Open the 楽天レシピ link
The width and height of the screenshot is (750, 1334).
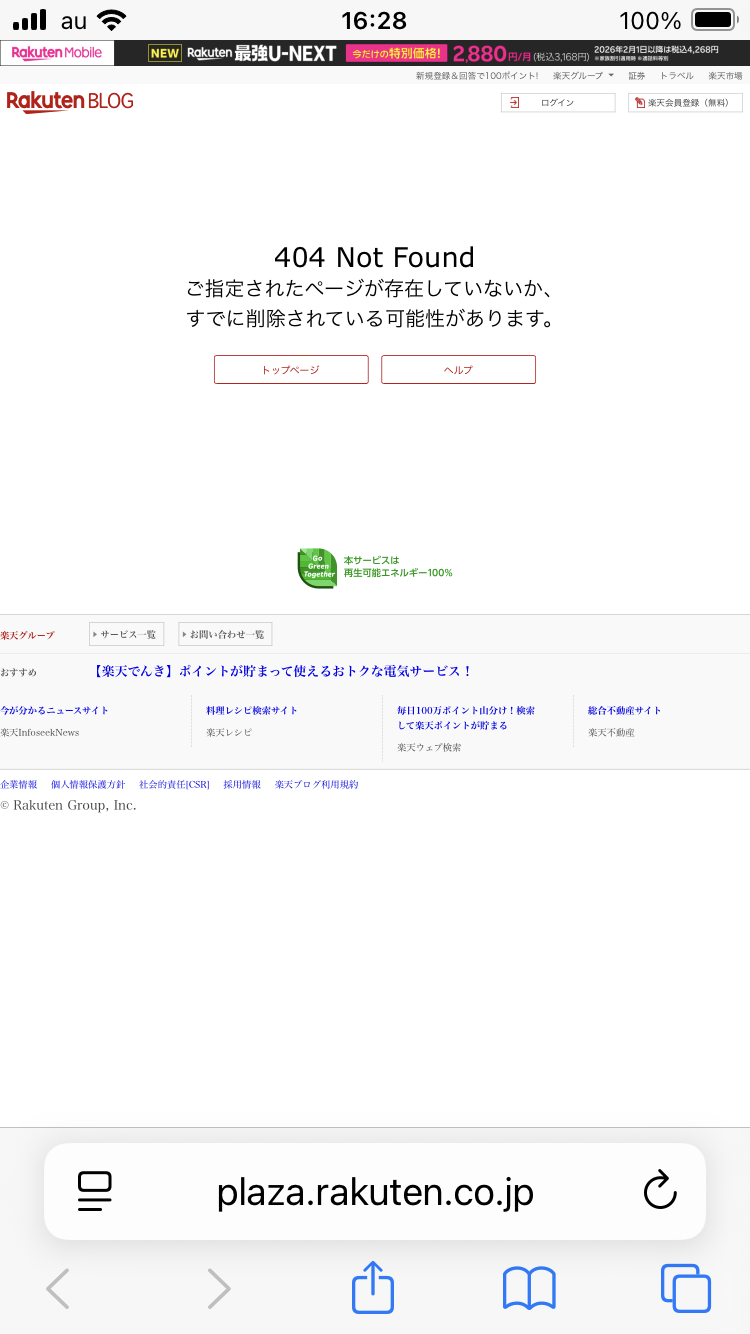pos(229,732)
